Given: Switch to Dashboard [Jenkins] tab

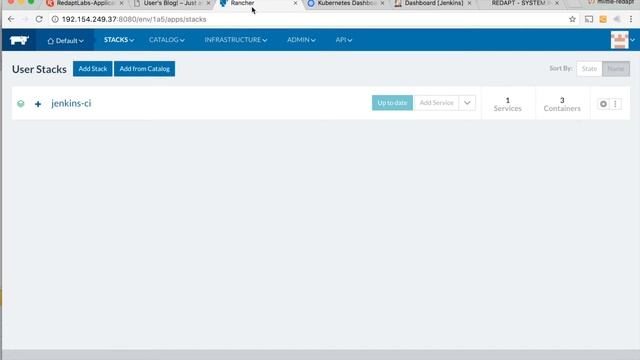Looking at the screenshot, I should coord(433,3).
